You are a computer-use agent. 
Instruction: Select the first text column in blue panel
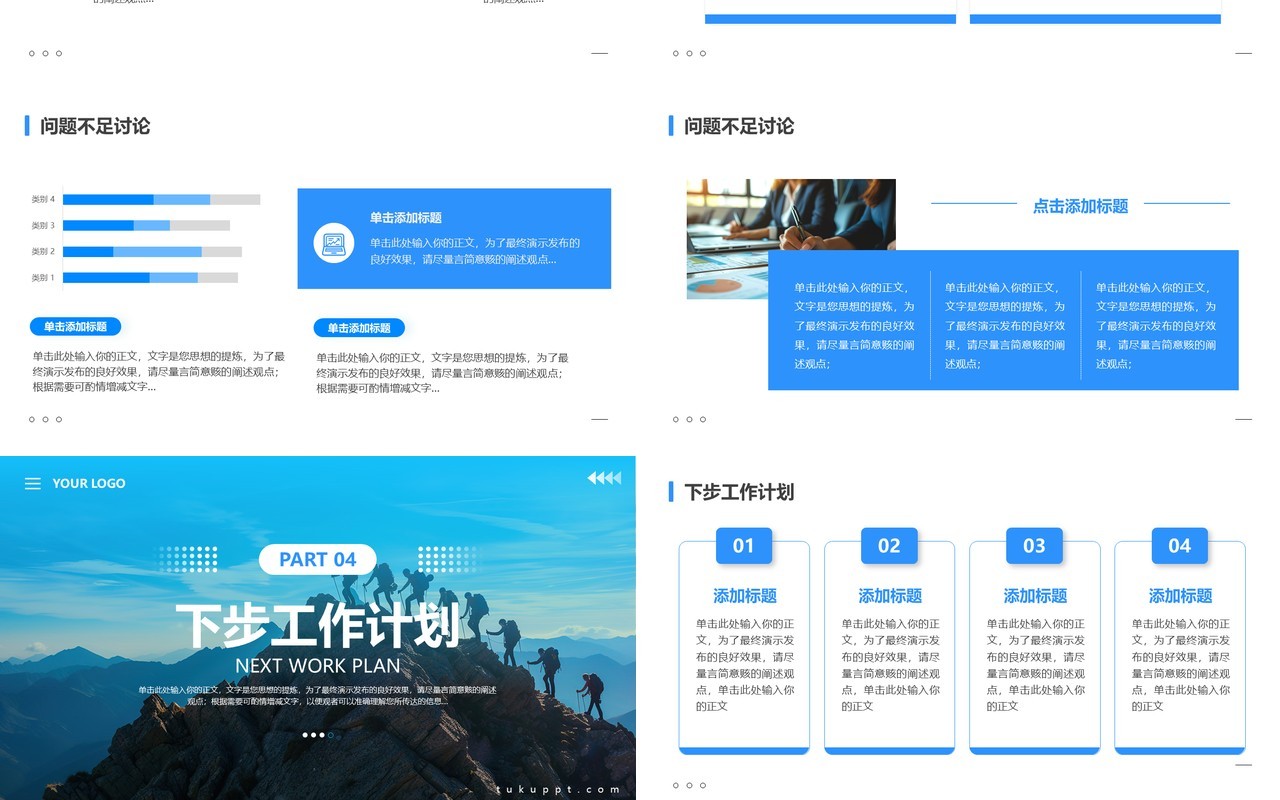(854, 325)
